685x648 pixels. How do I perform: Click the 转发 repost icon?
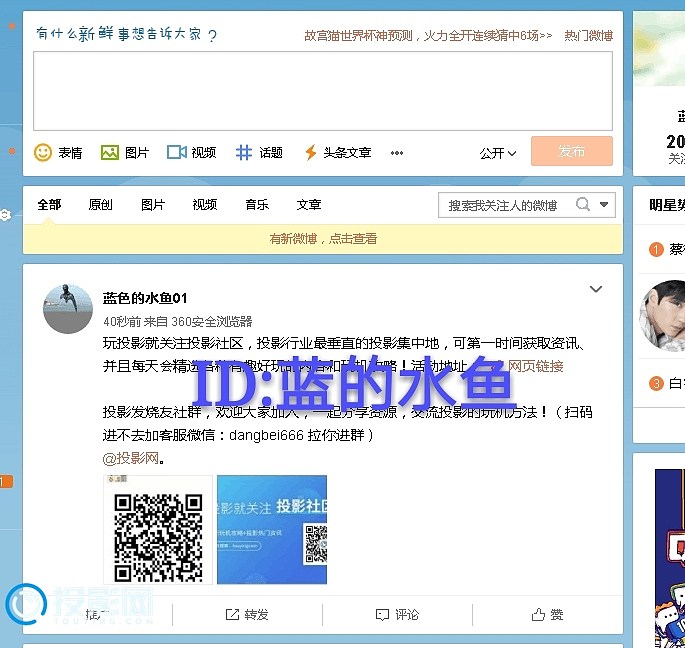pos(232,615)
